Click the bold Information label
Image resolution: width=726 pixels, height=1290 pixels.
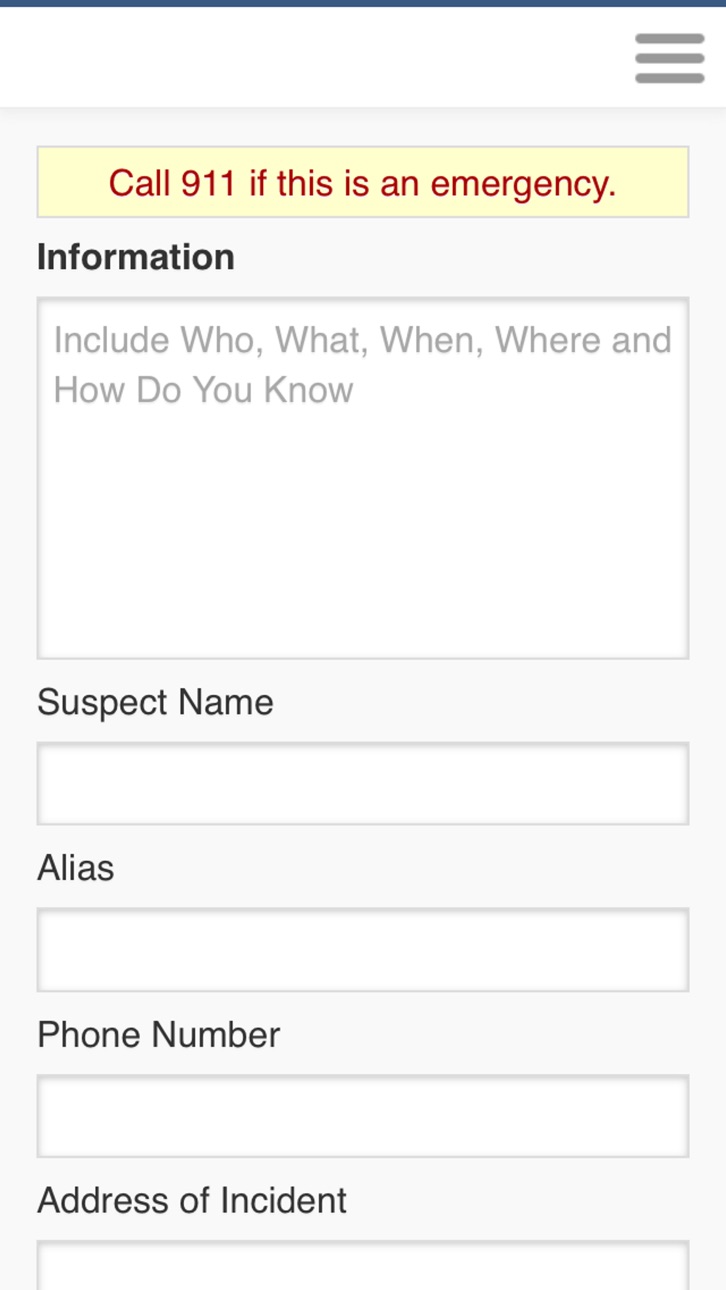click(136, 257)
